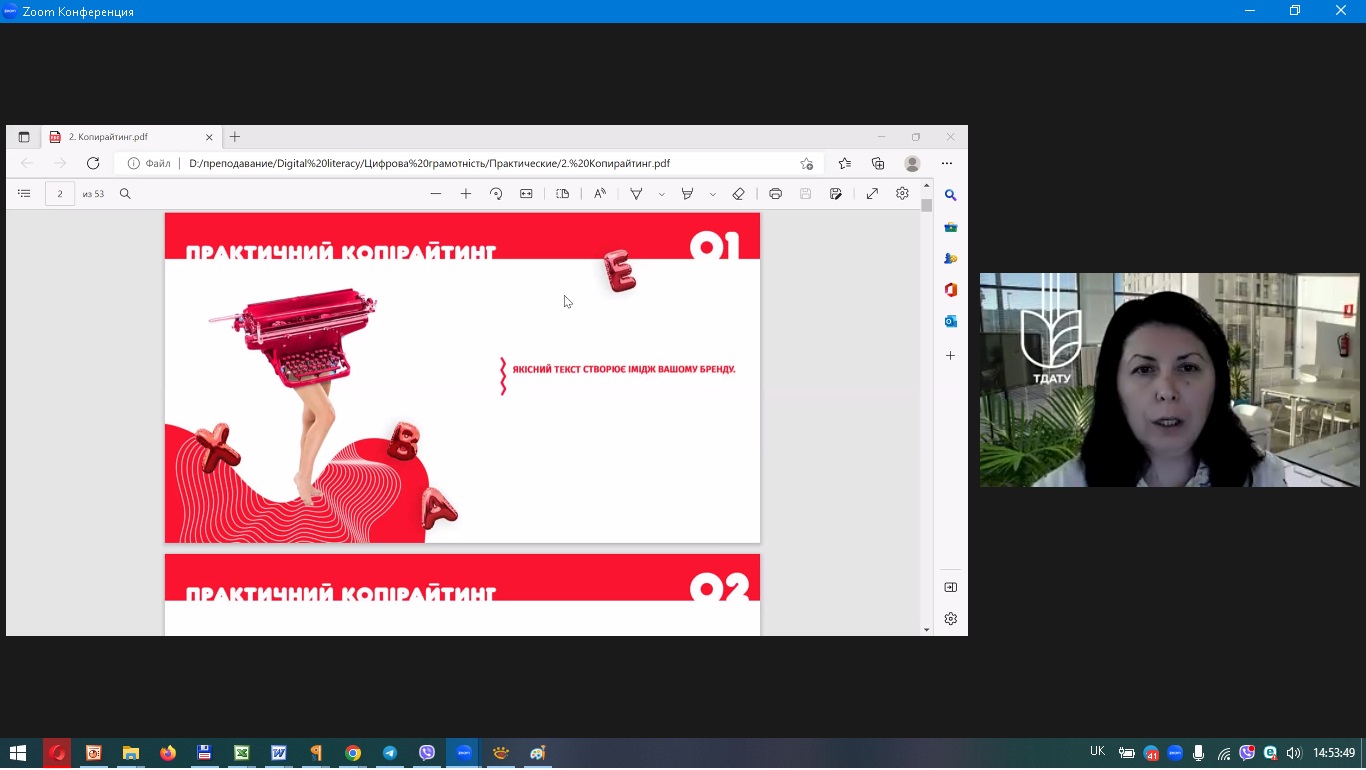Screen dimensions: 1366x770
Task: Open the browser tab actions menu
Action: click(x=24, y=137)
